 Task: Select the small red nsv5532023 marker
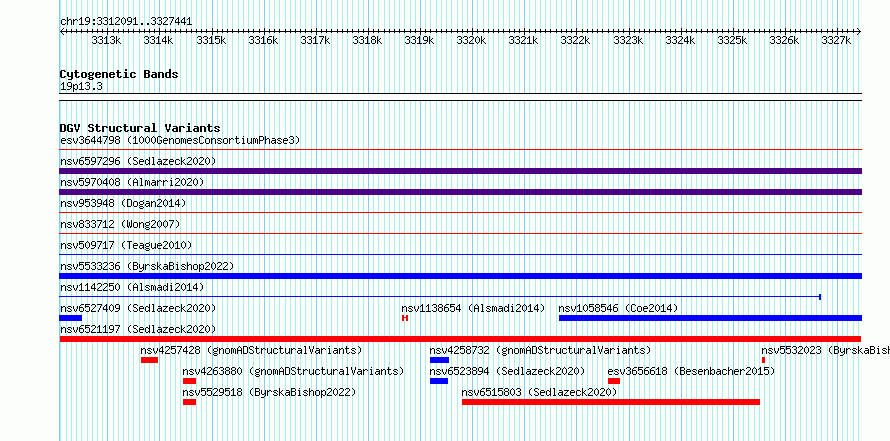pos(763,360)
